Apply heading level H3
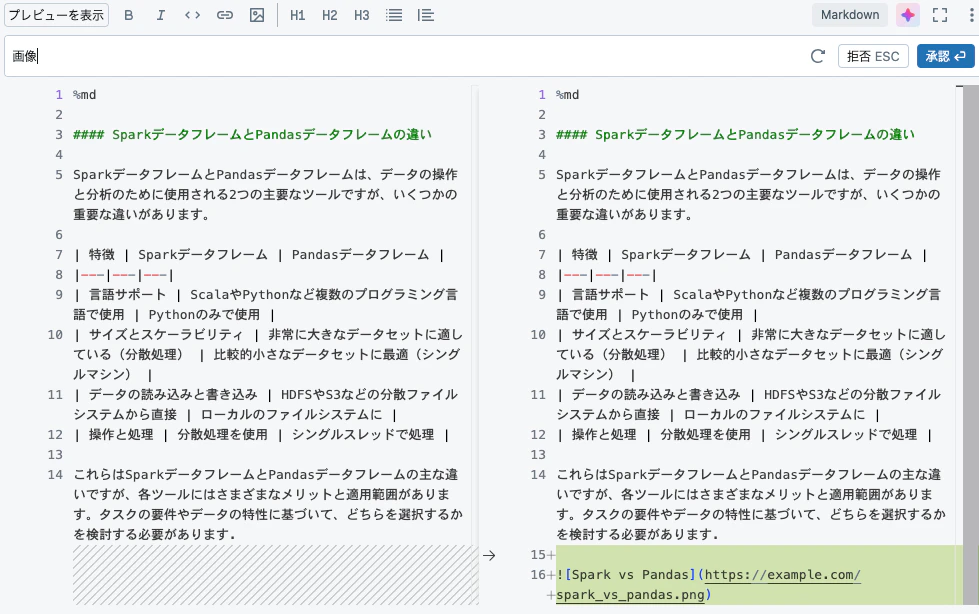Viewport: 979px width, 614px height. [362, 15]
